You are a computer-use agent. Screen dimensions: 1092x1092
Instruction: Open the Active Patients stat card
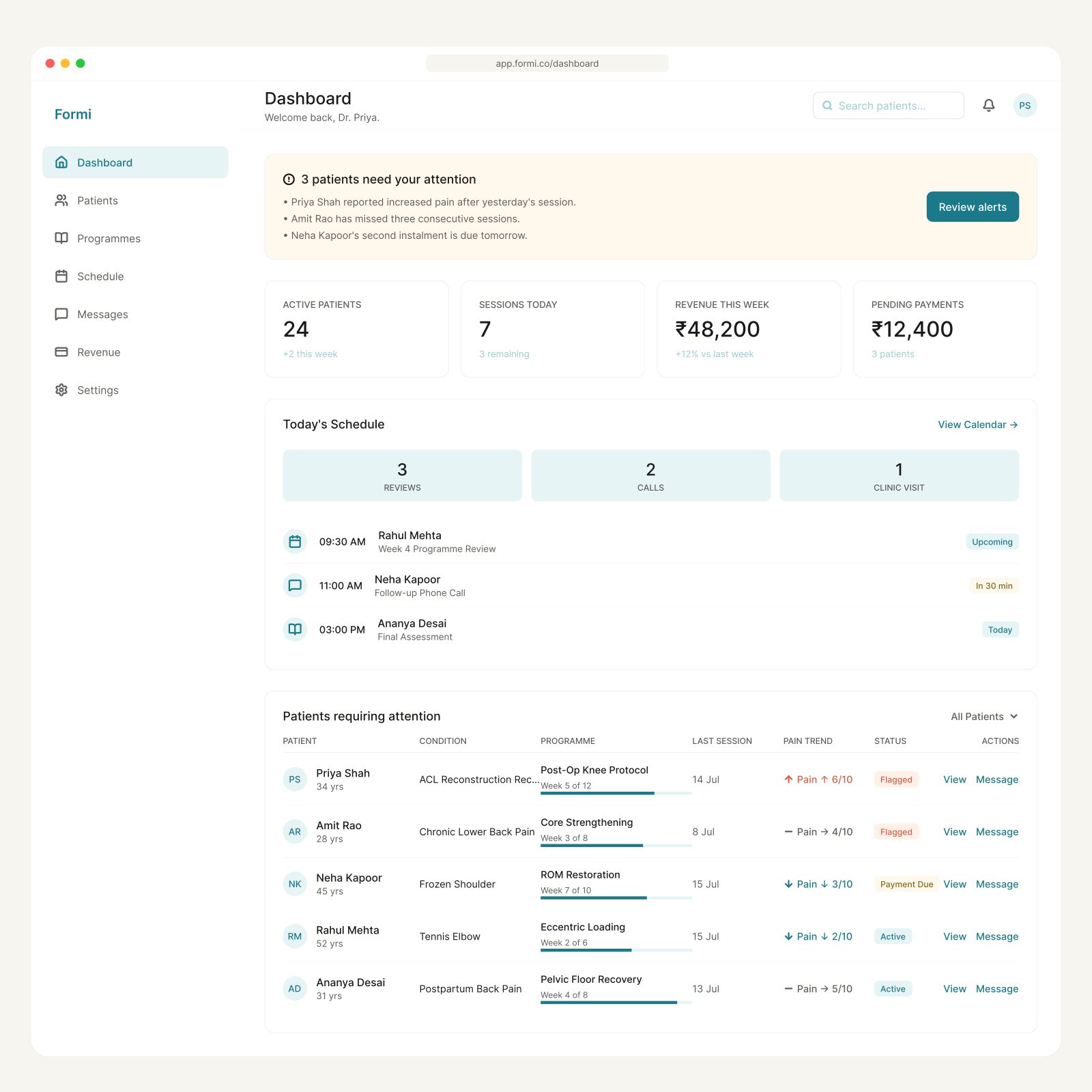pyautogui.click(x=357, y=329)
